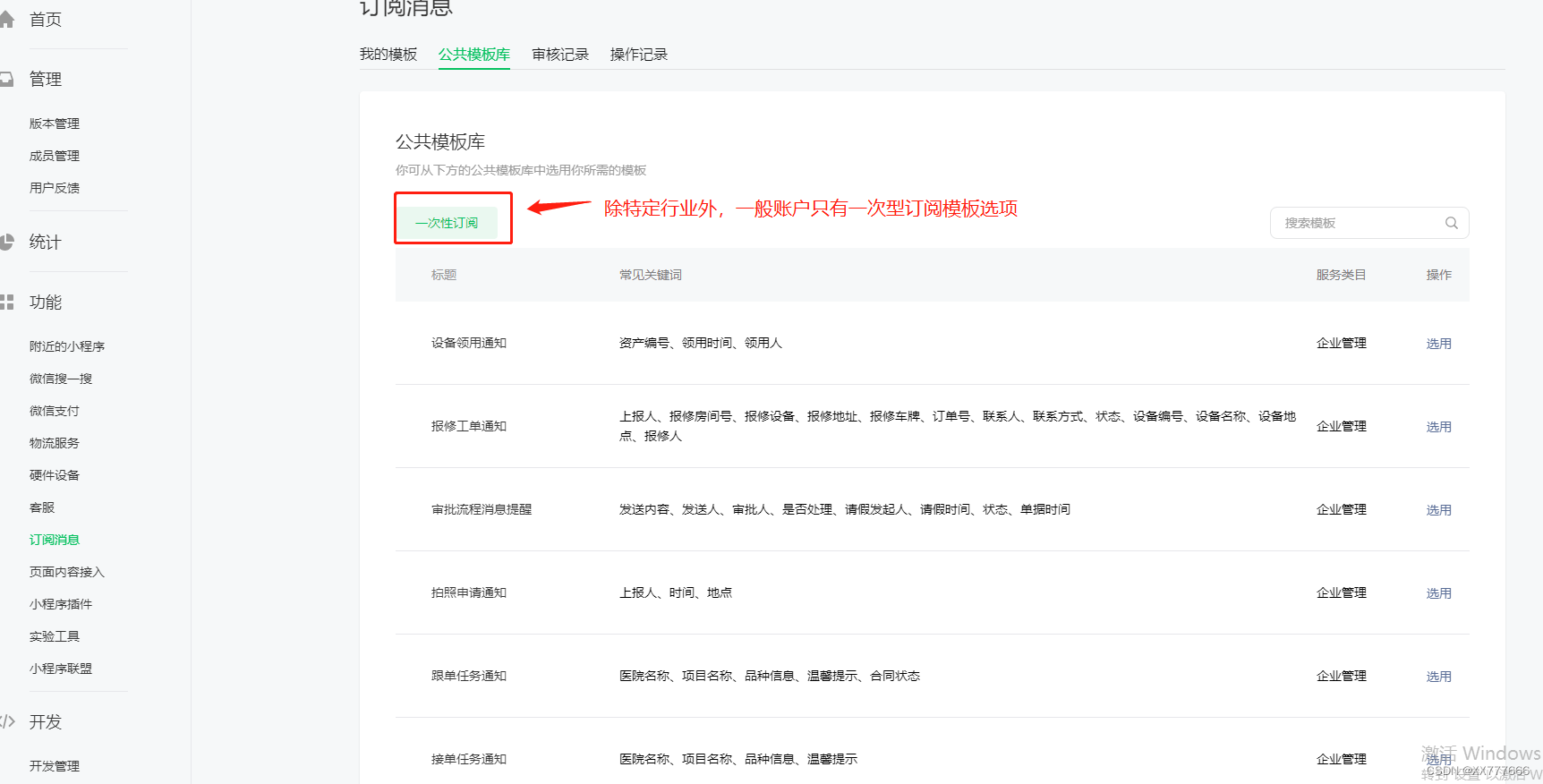This screenshot has height=784, width=1543.
Task: Click the 开发 code icon
Action: click(7, 721)
